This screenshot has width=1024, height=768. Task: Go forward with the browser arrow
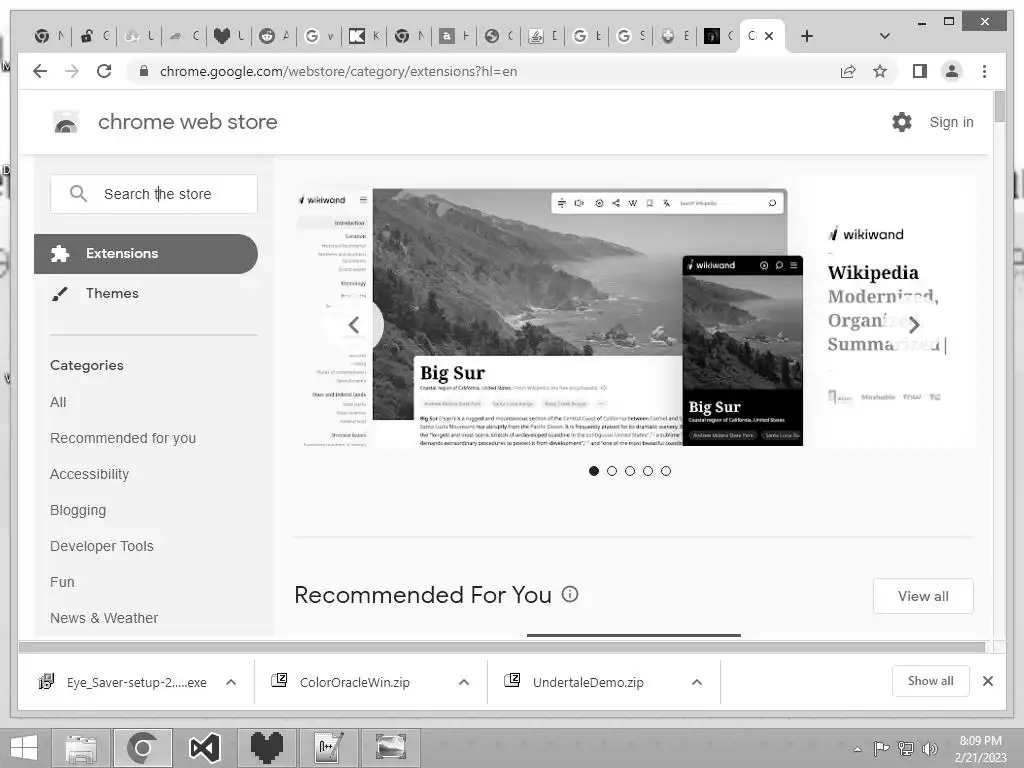point(72,71)
